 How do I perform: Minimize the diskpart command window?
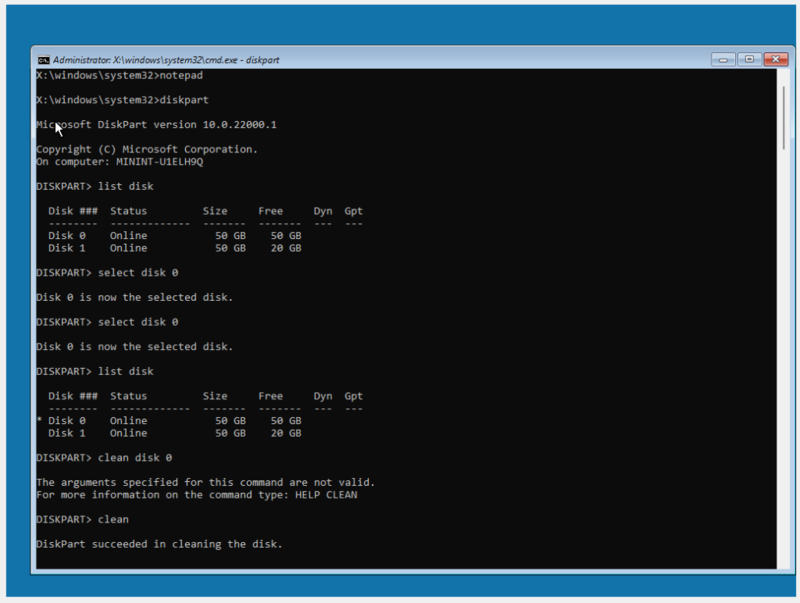click(723, 60)
